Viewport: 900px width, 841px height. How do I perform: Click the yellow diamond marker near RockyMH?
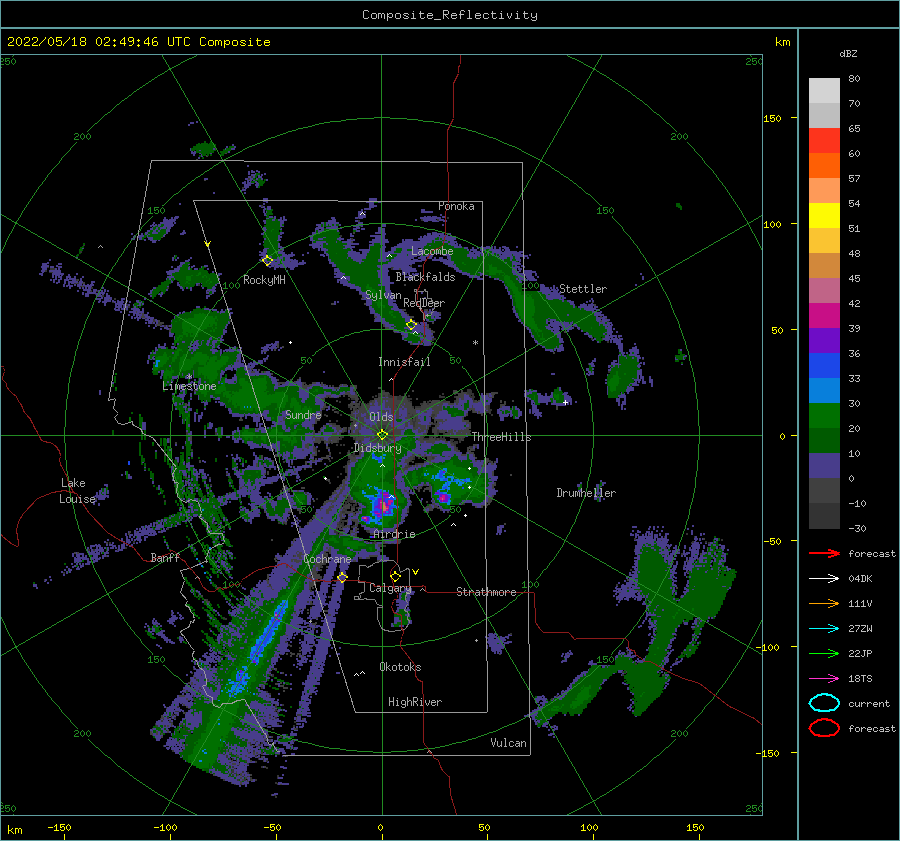pyautogui.click(x=267, y=261)
